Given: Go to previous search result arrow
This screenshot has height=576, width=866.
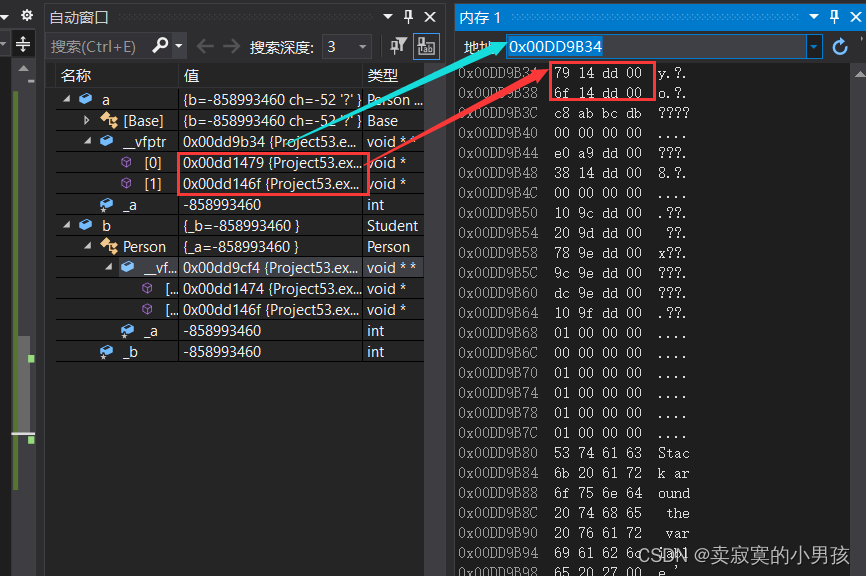Looking at the screenshot, I should [205, 46].
